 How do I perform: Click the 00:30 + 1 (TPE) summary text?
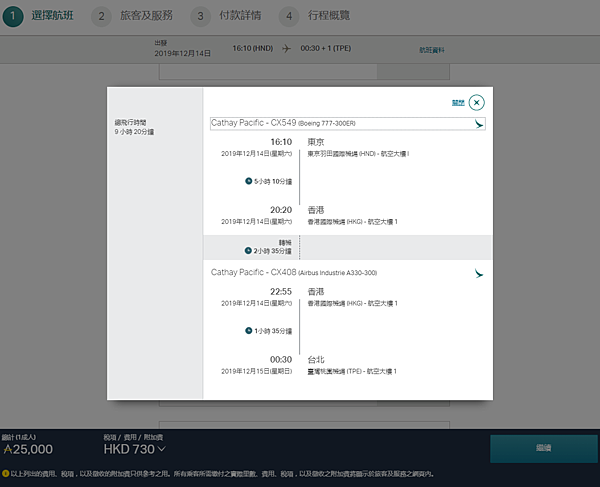pos(326,49)
